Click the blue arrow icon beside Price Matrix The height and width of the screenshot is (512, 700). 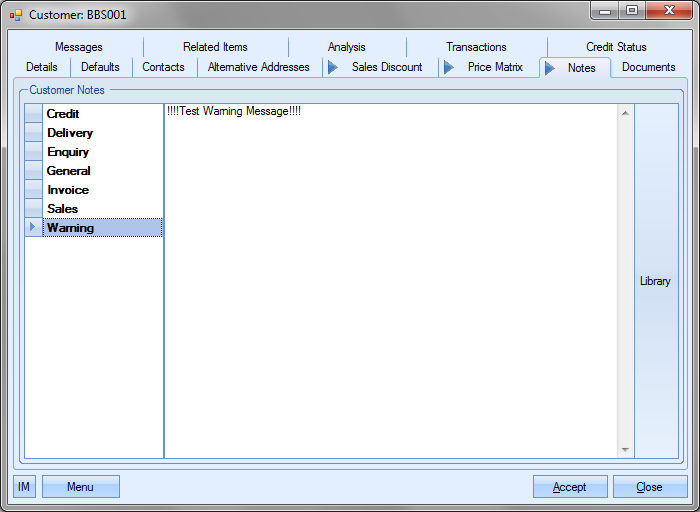[448, 68]
